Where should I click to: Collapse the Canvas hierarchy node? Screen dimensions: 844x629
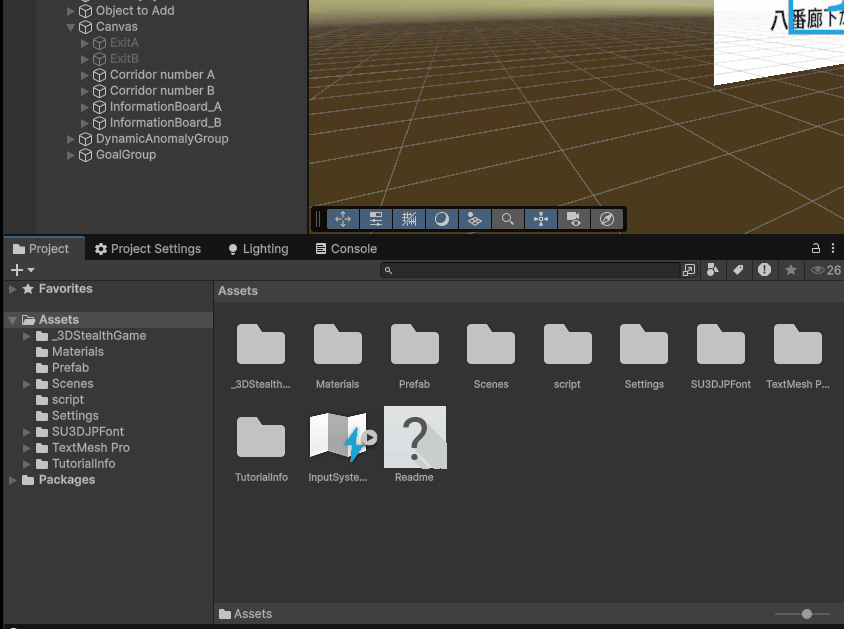(71, 27)
